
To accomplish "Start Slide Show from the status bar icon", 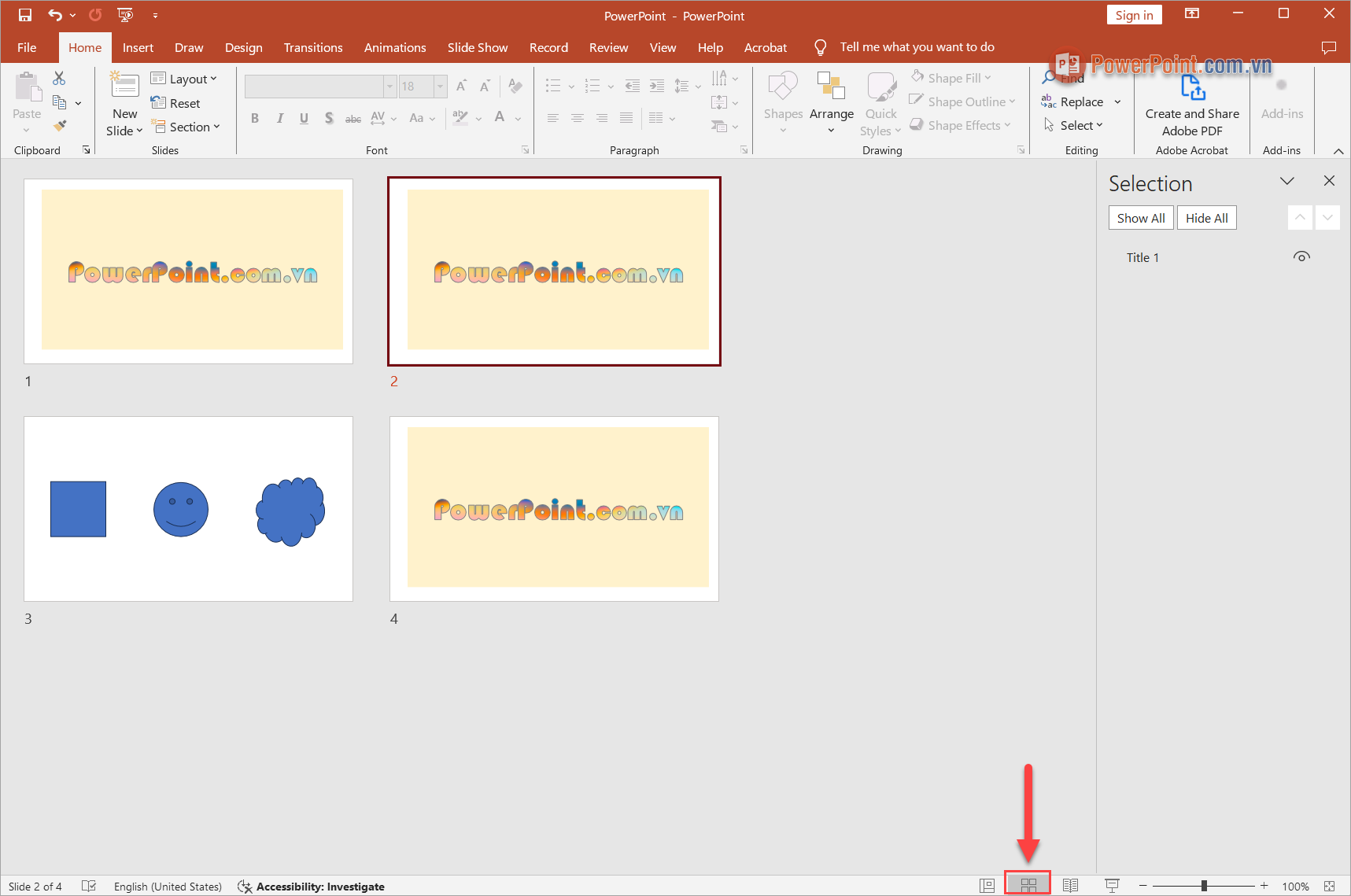I will click(x=1112, y=886).
